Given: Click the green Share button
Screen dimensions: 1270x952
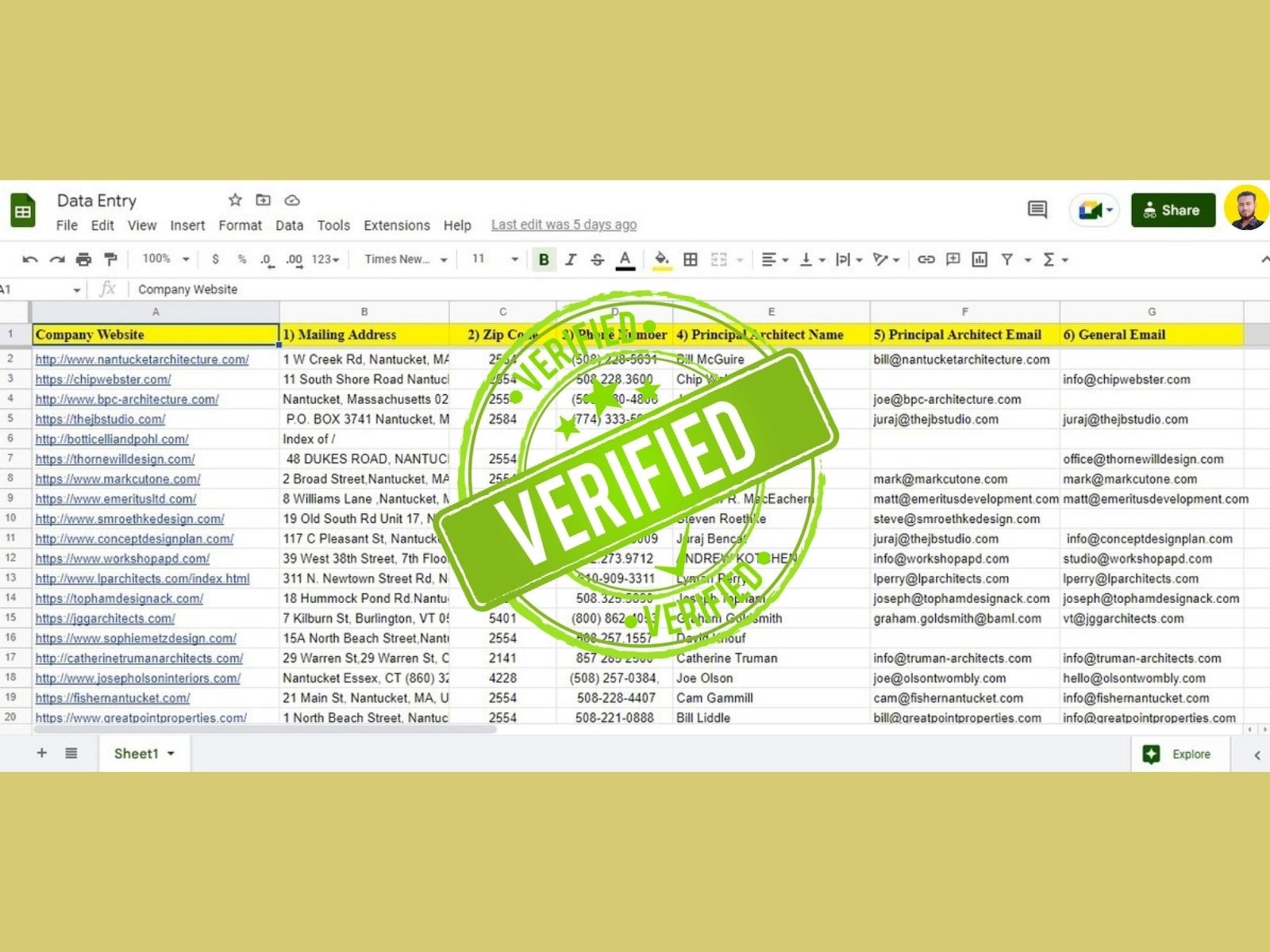Looking at the screenshot, I should 1172,210.
